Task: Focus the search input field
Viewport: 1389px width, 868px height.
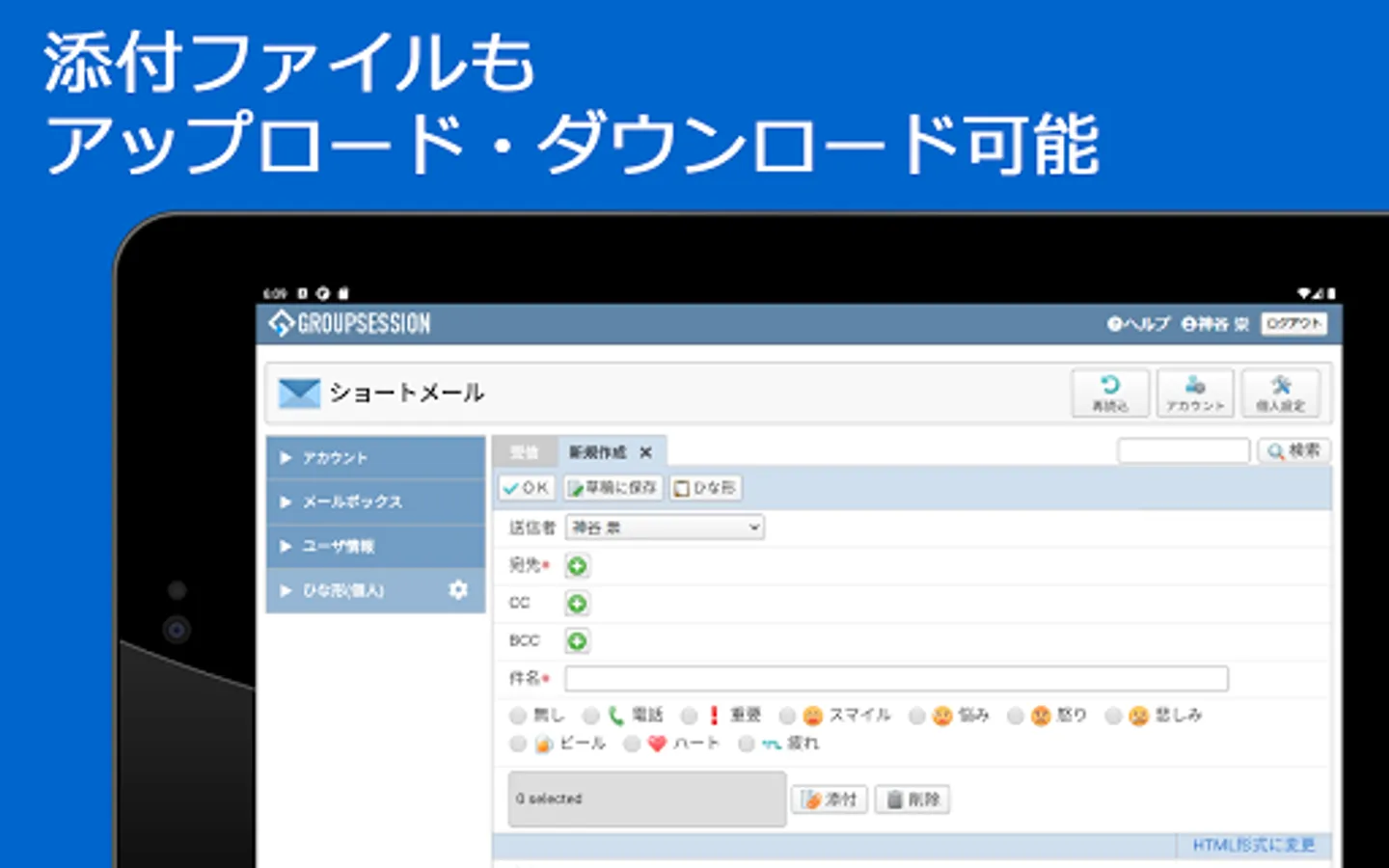Action: [x=1184, y=450]
